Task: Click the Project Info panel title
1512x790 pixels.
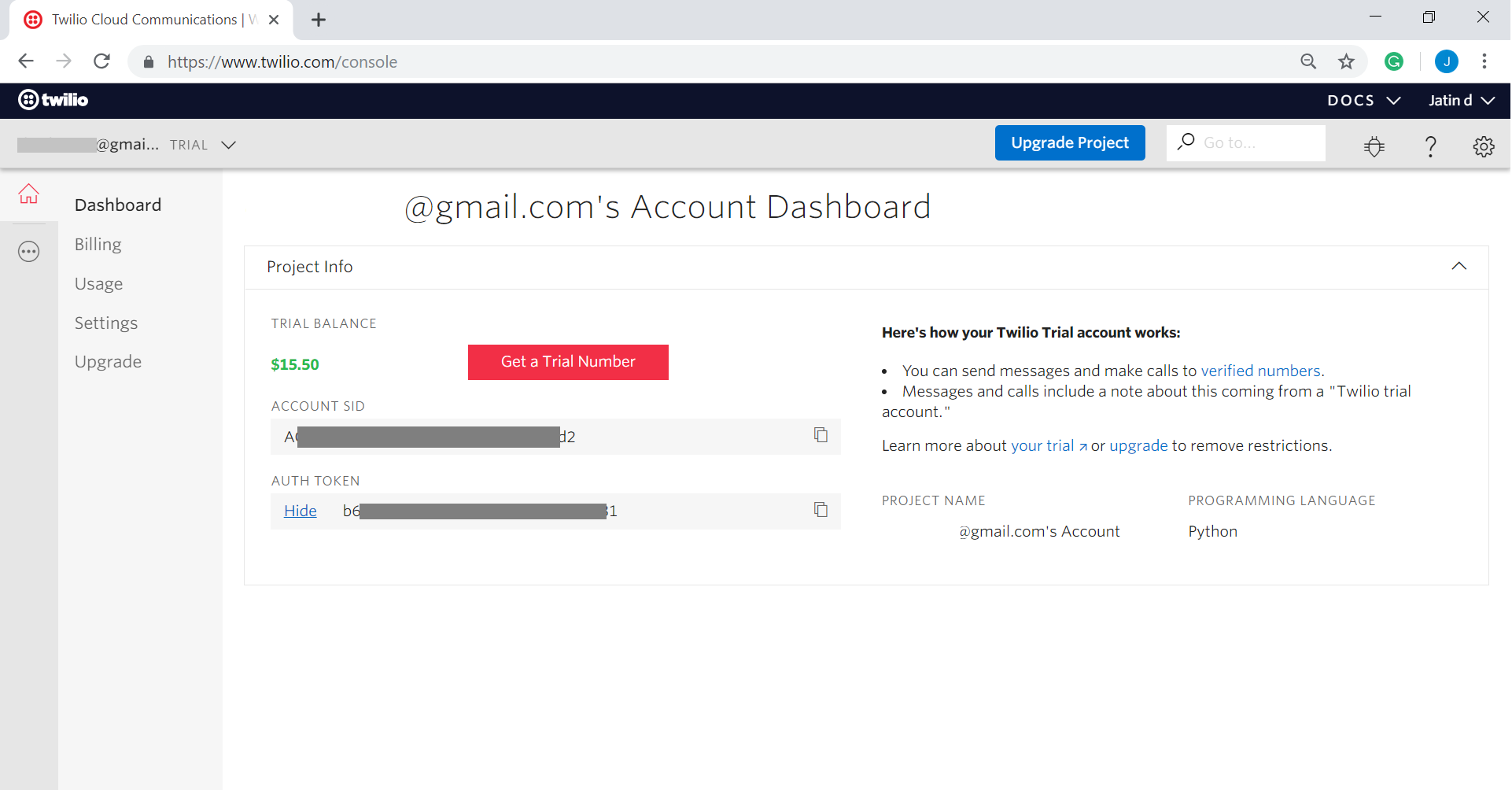Action: pyautogui.click(x=310, y=267)
